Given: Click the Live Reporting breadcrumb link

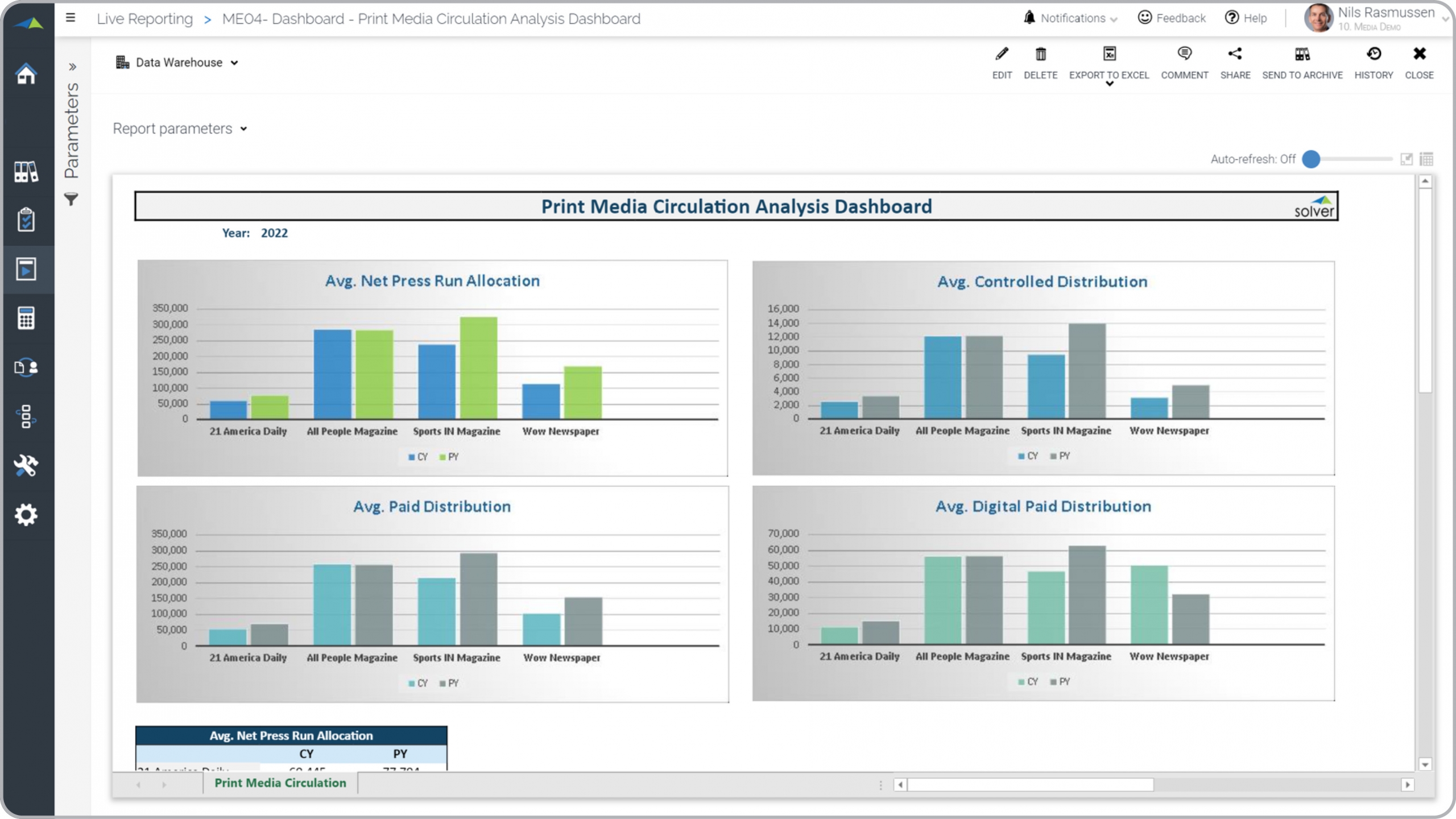Looking at the screenshot, I should (x=145, y=19).
